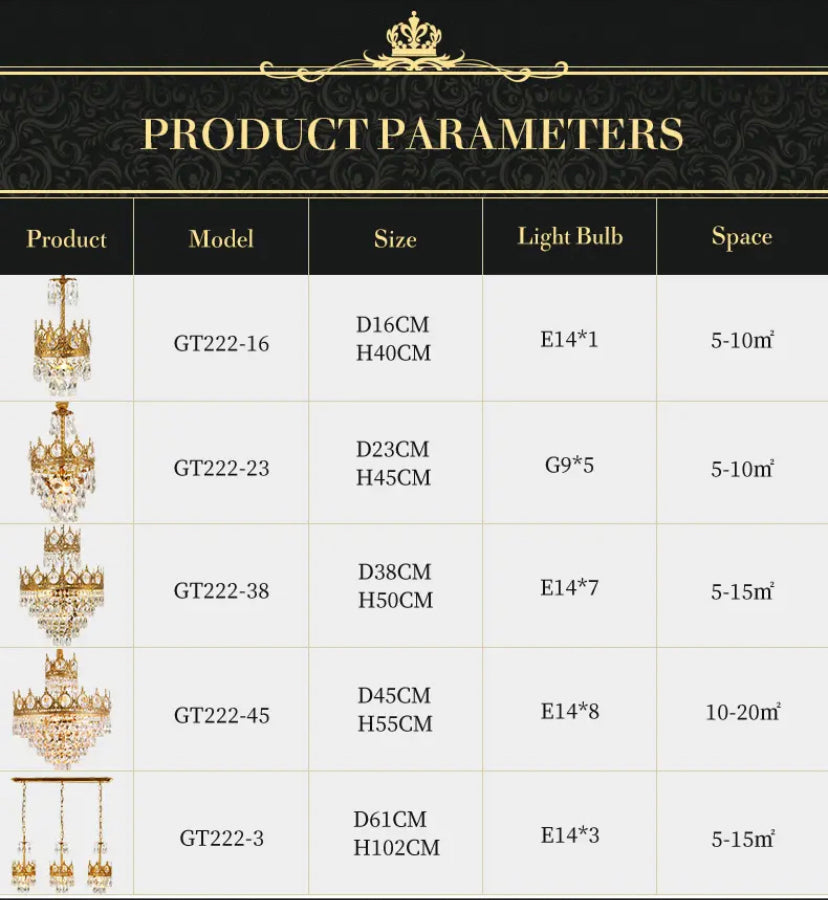Open the GT222-23 chandelier product image
This screenshot has height=900, width=828.
point(62,461)
